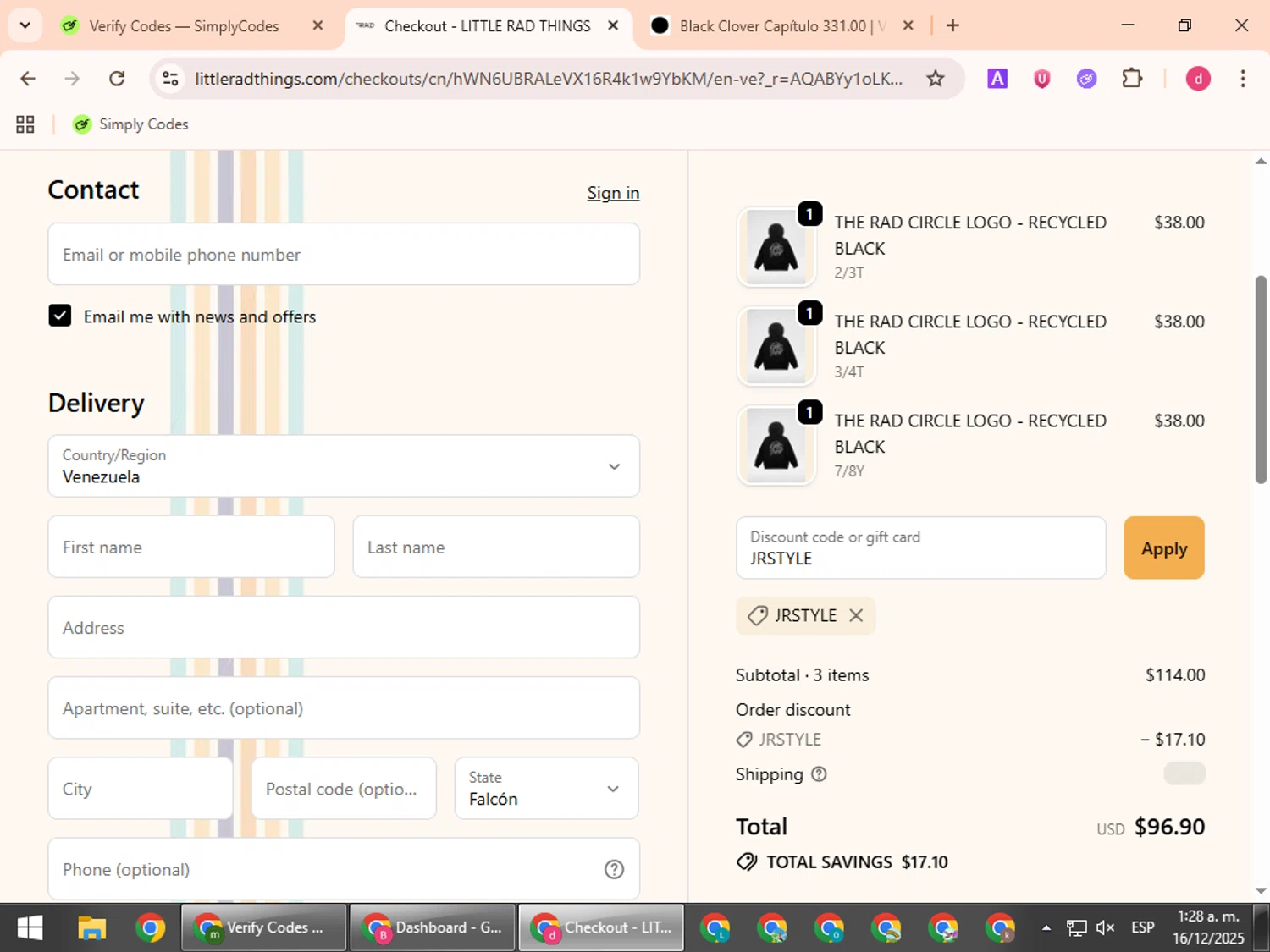Open the network tray icon
The width and height of the screenshot is (1270, 952).
click(1076, 927)
